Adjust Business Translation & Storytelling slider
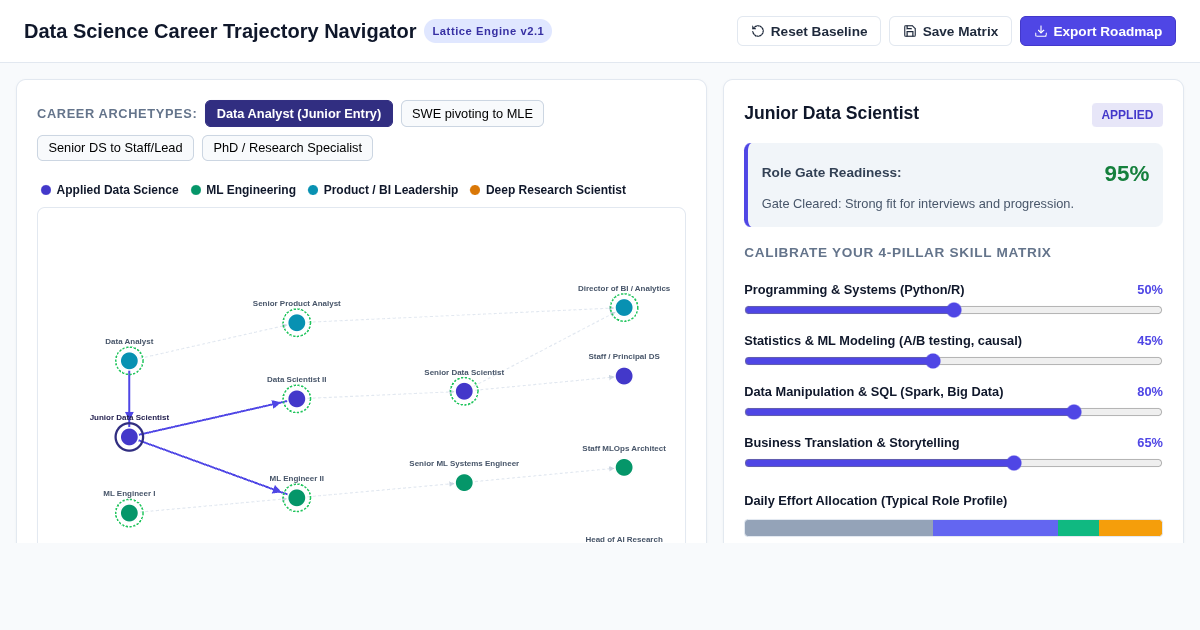Screen dimensions: 1200x630 tap(953, 463)
